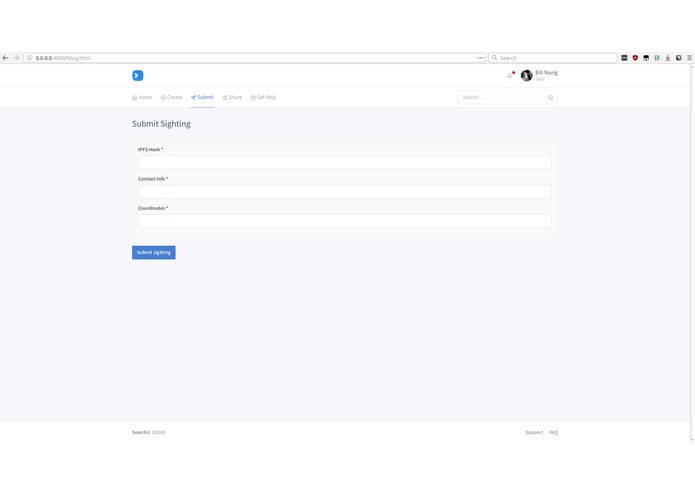Click the Coordinates label
Screen dimensions: 695x494
pos(152,208)
